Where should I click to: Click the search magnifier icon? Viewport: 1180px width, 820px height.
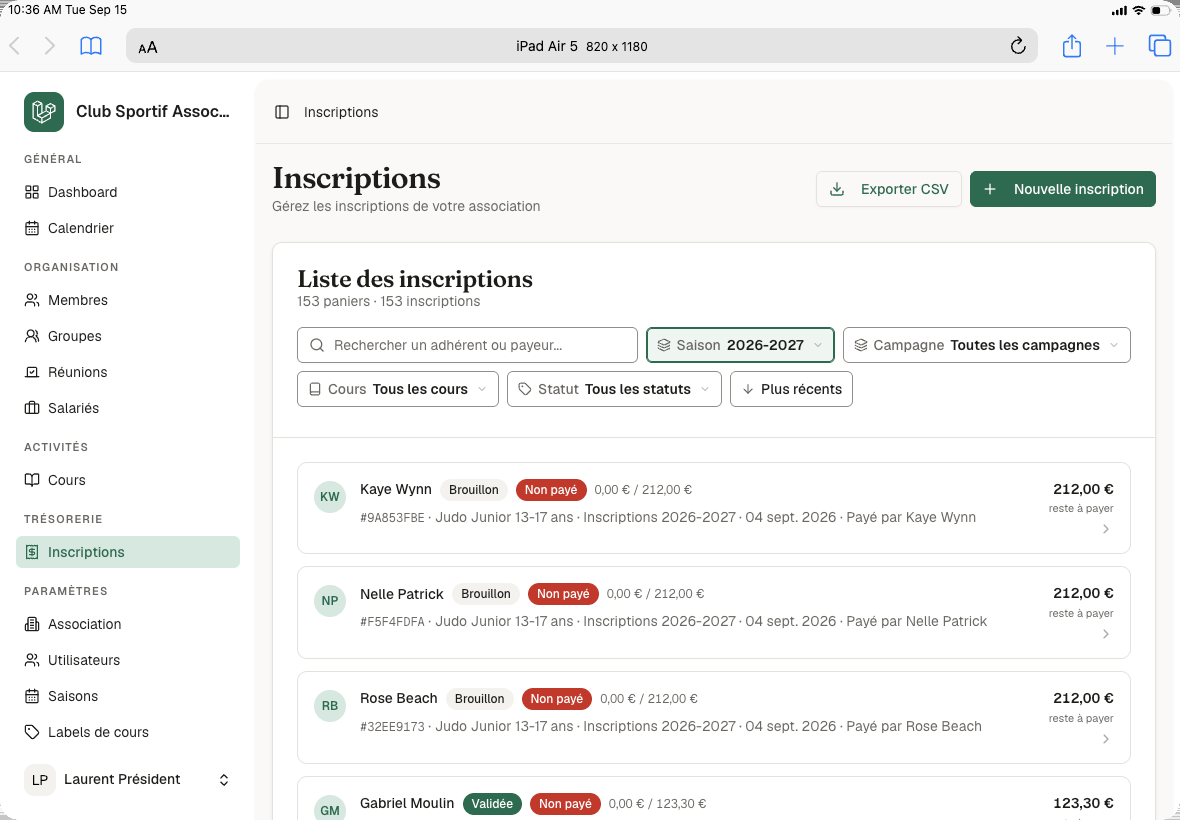point(317,345)
